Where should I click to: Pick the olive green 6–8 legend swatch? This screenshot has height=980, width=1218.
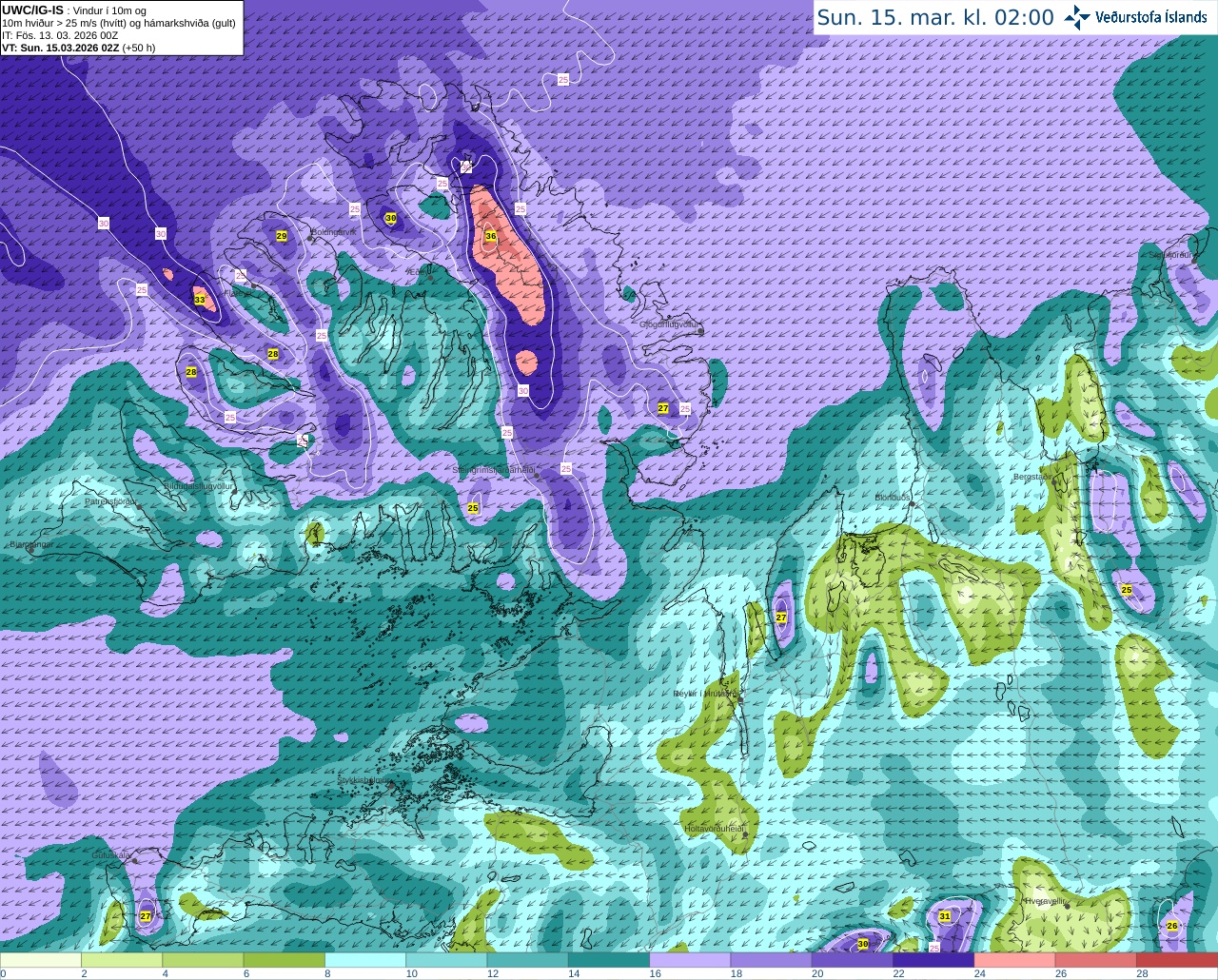pos(285,960)
